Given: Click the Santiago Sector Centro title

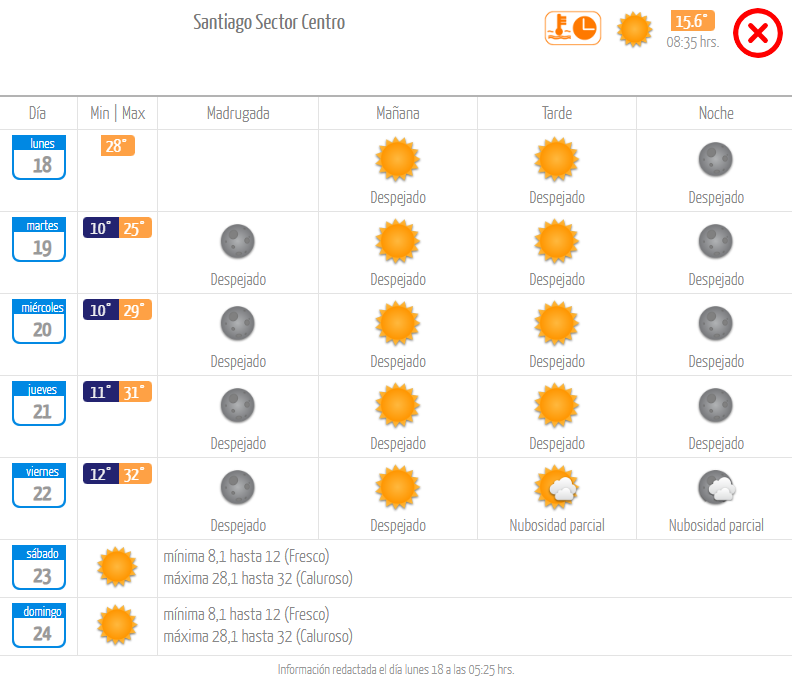Looking at the screenshot, I should [x=269, y=22].
